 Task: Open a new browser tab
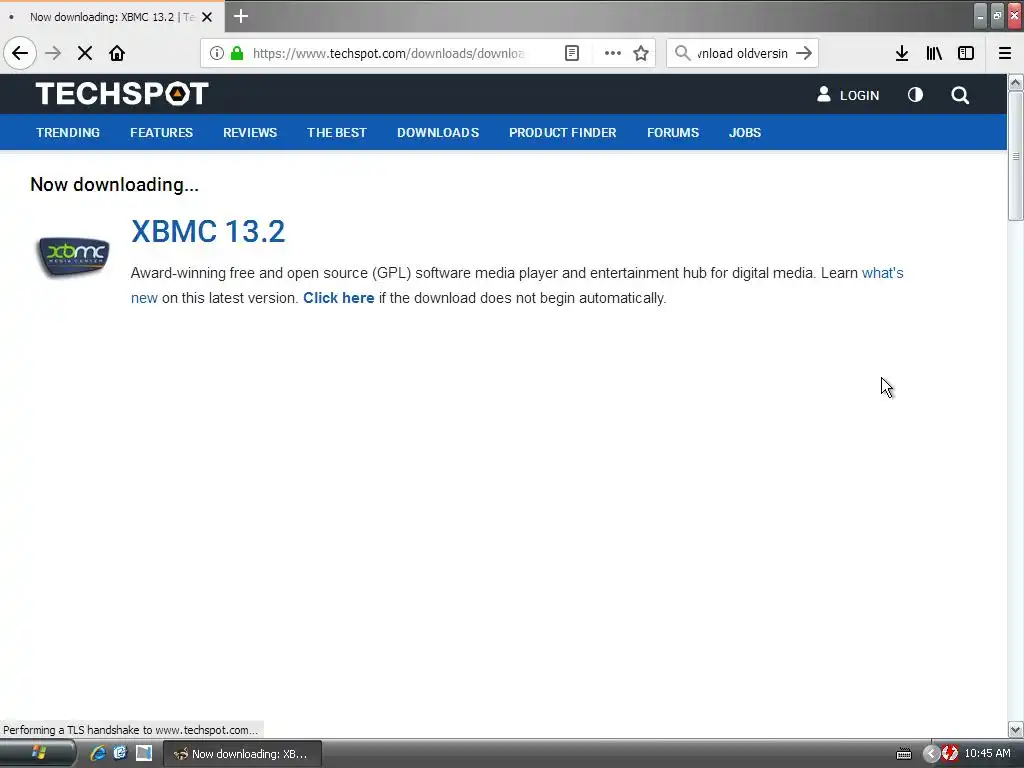pyautogui.click(x=241, y=16)
